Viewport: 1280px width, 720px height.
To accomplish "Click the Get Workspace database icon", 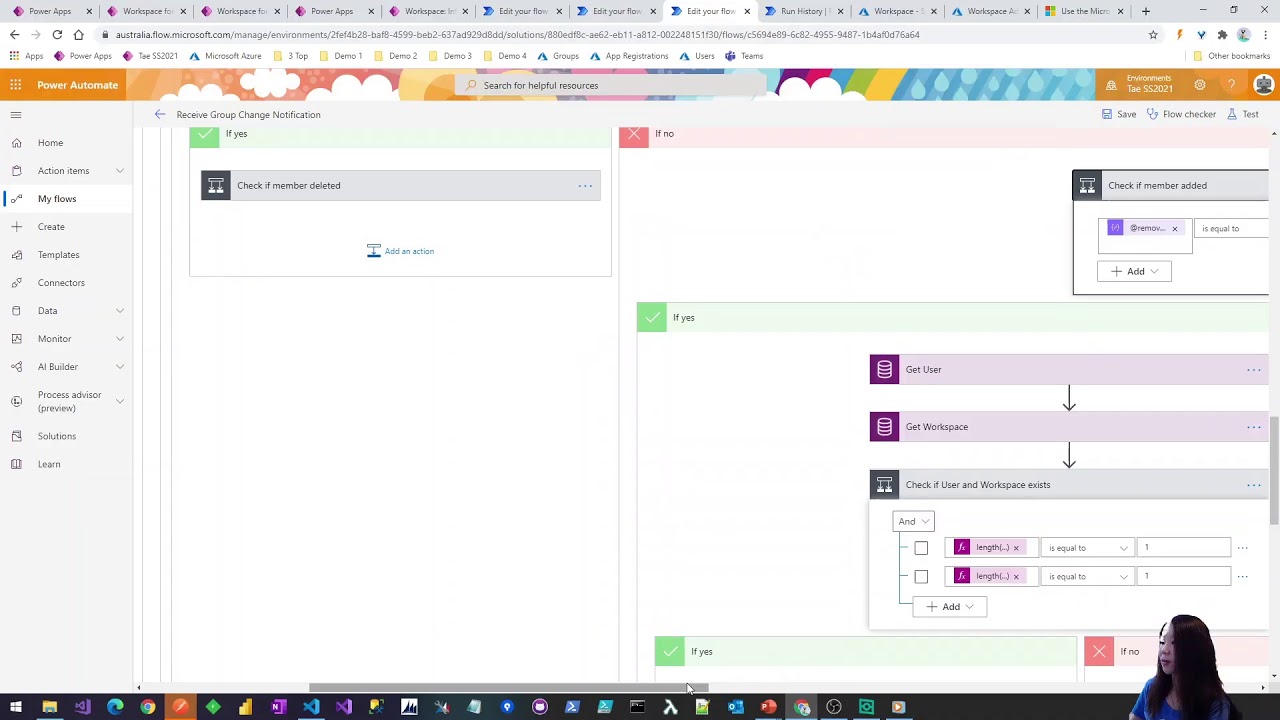I will point(884,427).
